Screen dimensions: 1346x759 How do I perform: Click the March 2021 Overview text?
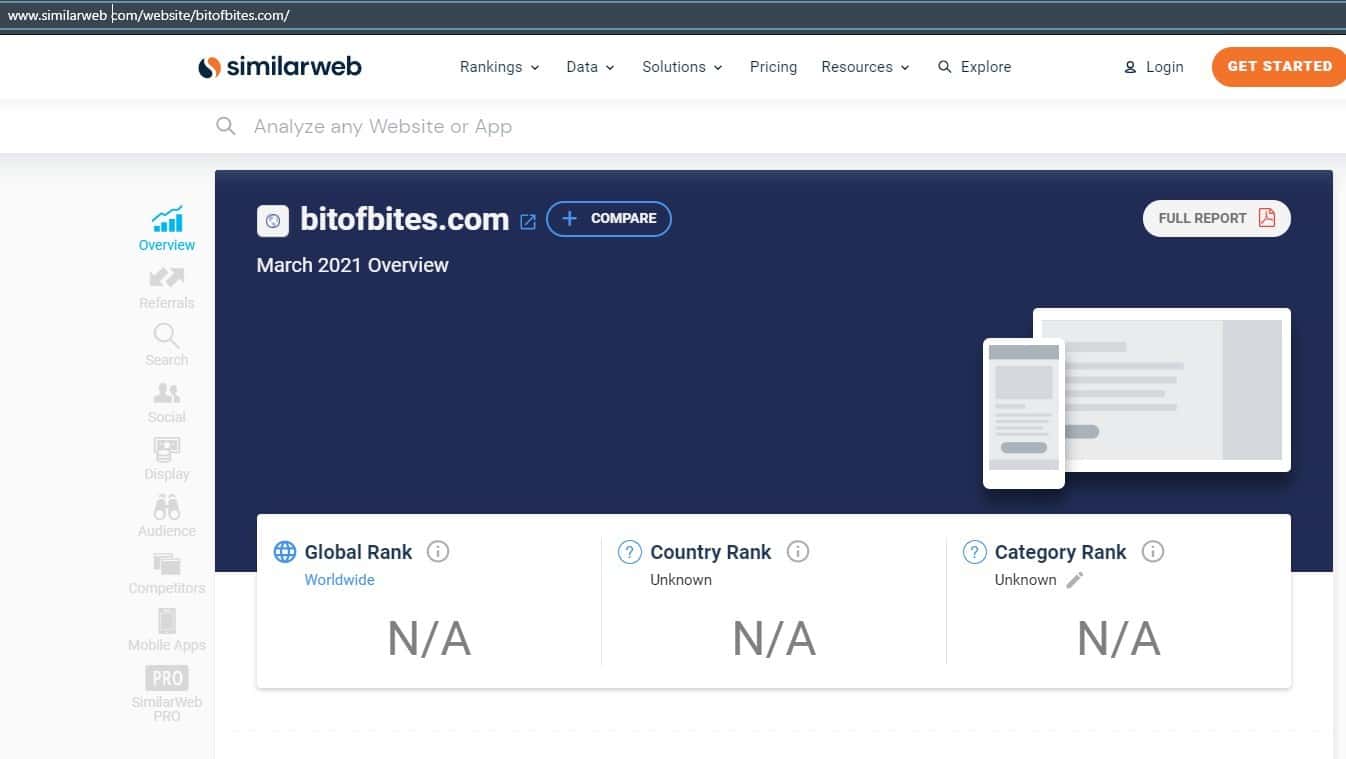[353, 266]
